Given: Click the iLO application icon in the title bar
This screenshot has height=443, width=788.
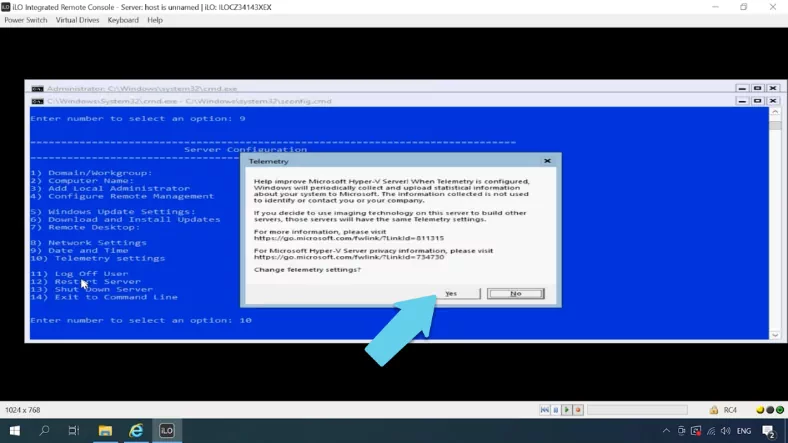Looking at the screenshot, I should click(6, 7).
